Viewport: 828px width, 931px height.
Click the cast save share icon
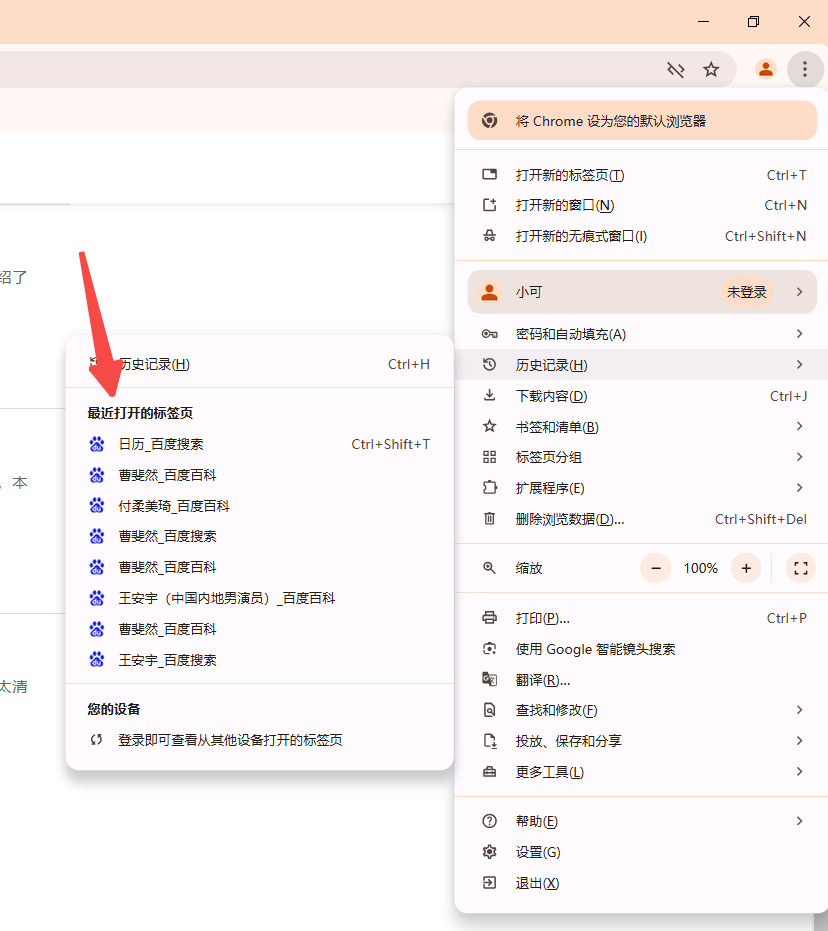click(x=489, y=740)
